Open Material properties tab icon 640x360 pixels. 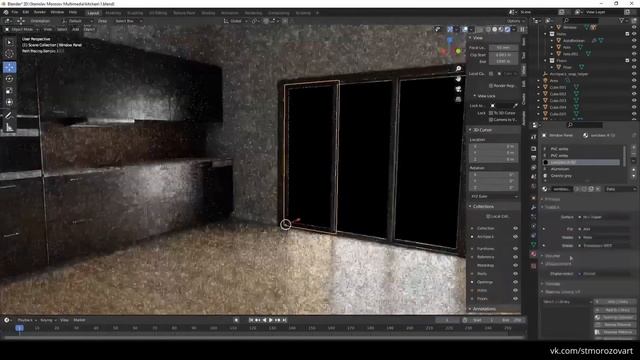coord(534,254)
